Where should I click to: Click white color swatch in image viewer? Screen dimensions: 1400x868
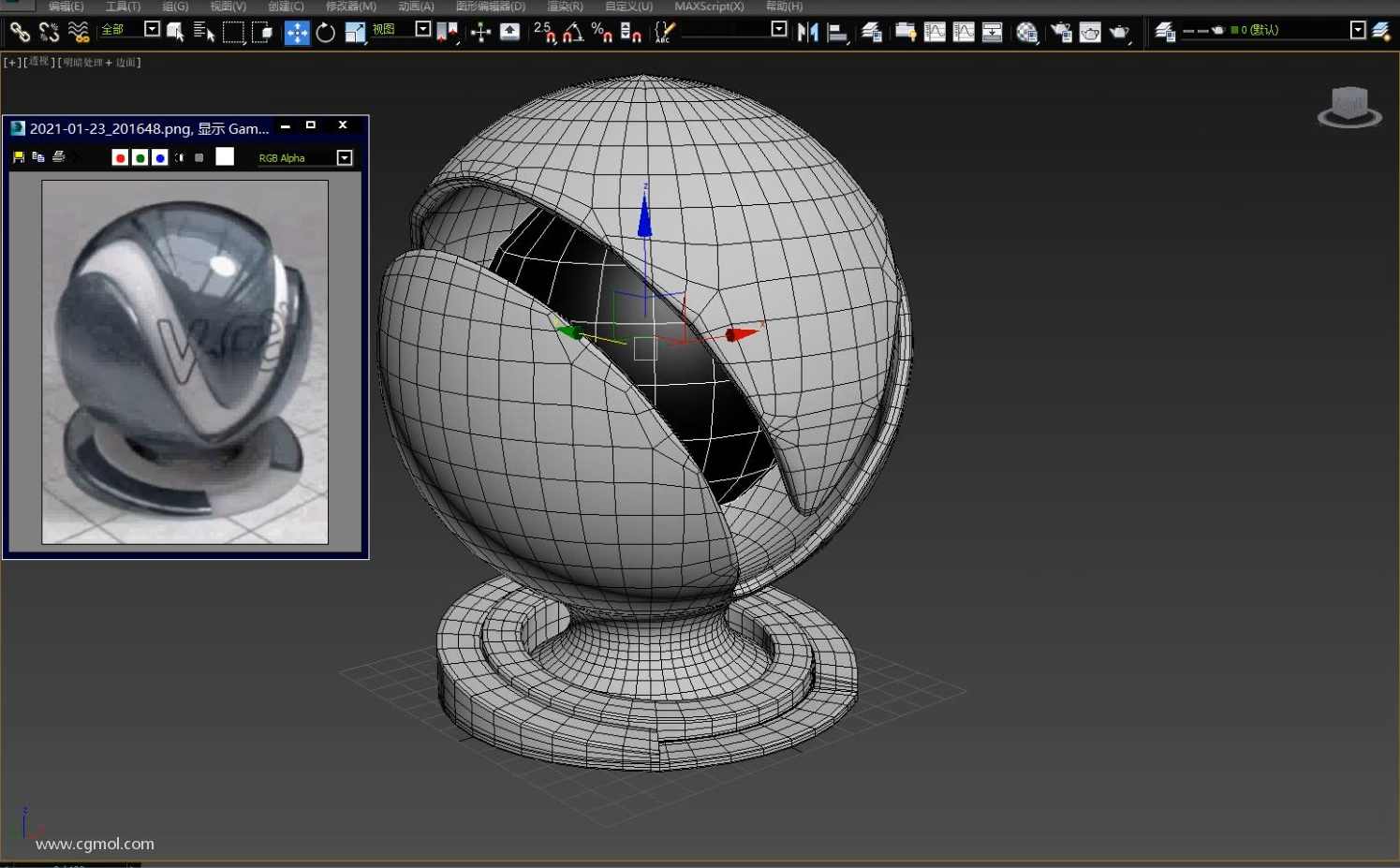(225, 157)
